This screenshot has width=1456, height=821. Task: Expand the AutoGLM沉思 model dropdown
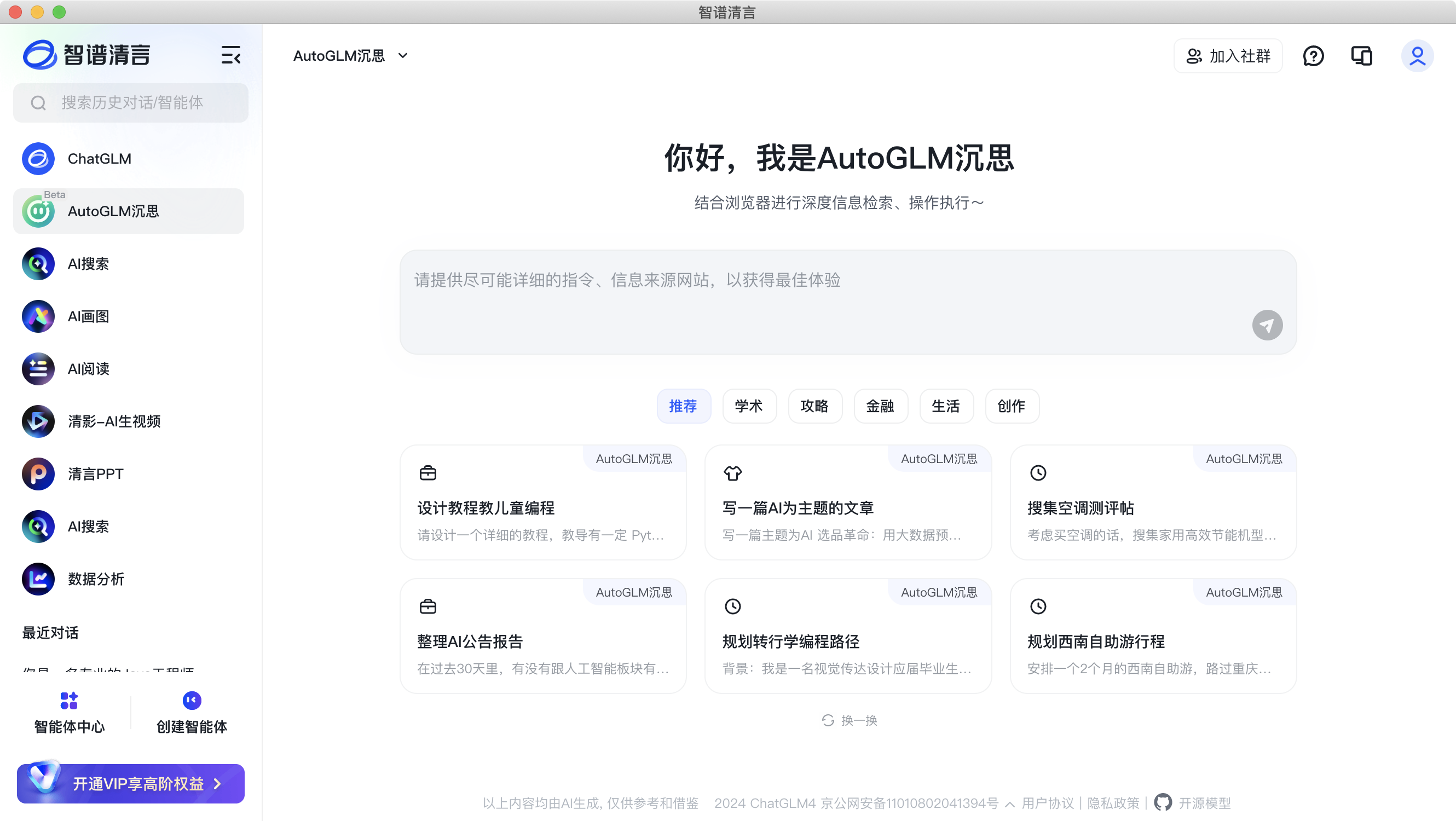point(402,56)
